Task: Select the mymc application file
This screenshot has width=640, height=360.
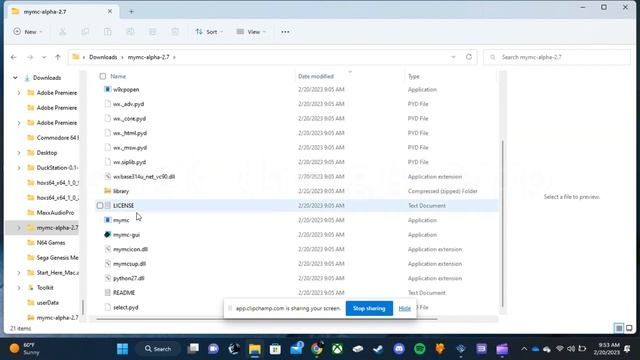Action: (x=121, y=220)
